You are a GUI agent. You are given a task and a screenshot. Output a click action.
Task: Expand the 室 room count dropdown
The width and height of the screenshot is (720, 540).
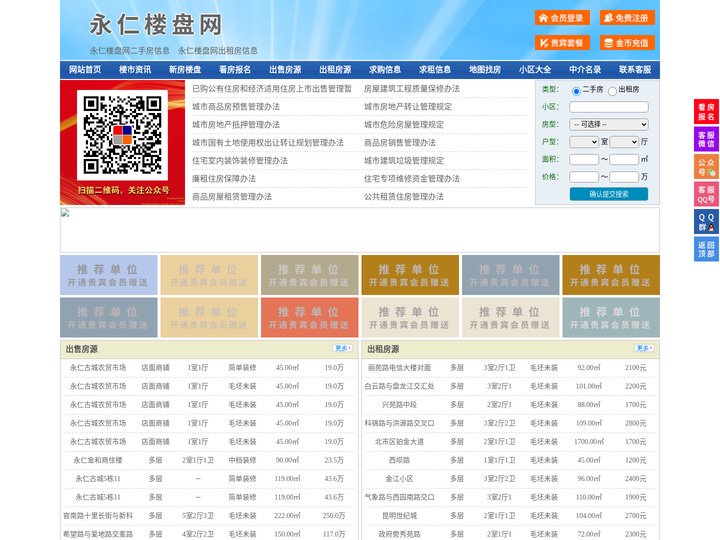coord(584,142)
